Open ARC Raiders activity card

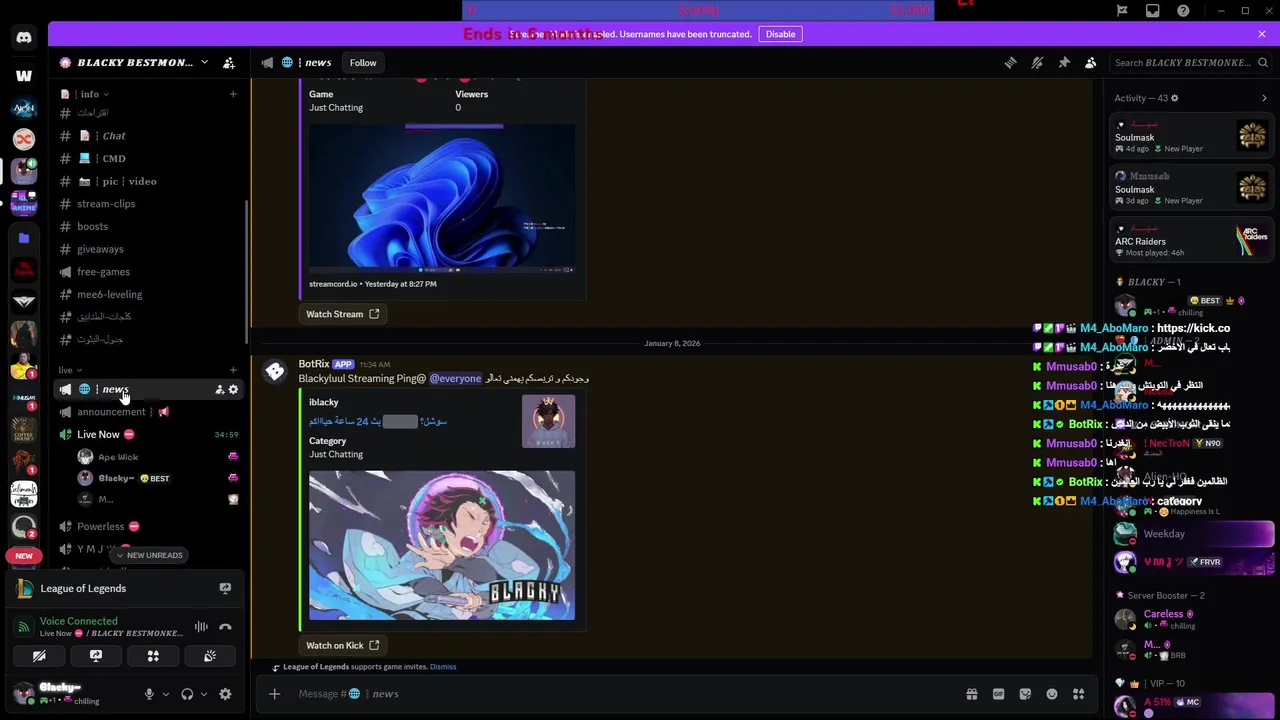pyautogui.click(x=1193, y=240)
